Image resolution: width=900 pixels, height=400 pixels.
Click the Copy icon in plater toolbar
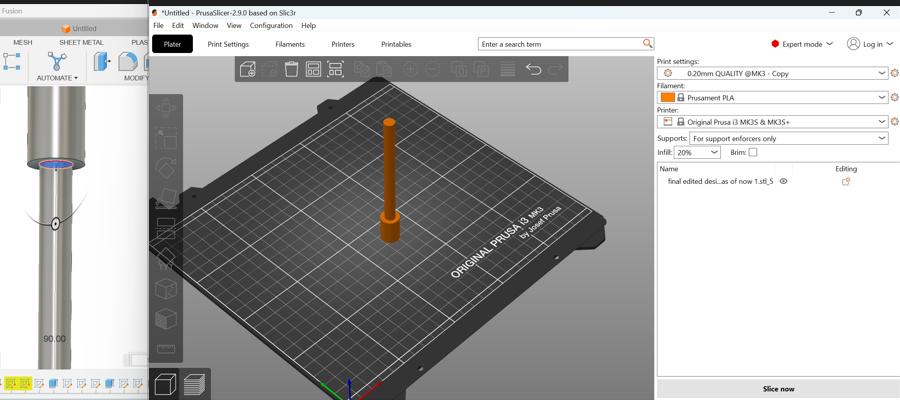362,69
